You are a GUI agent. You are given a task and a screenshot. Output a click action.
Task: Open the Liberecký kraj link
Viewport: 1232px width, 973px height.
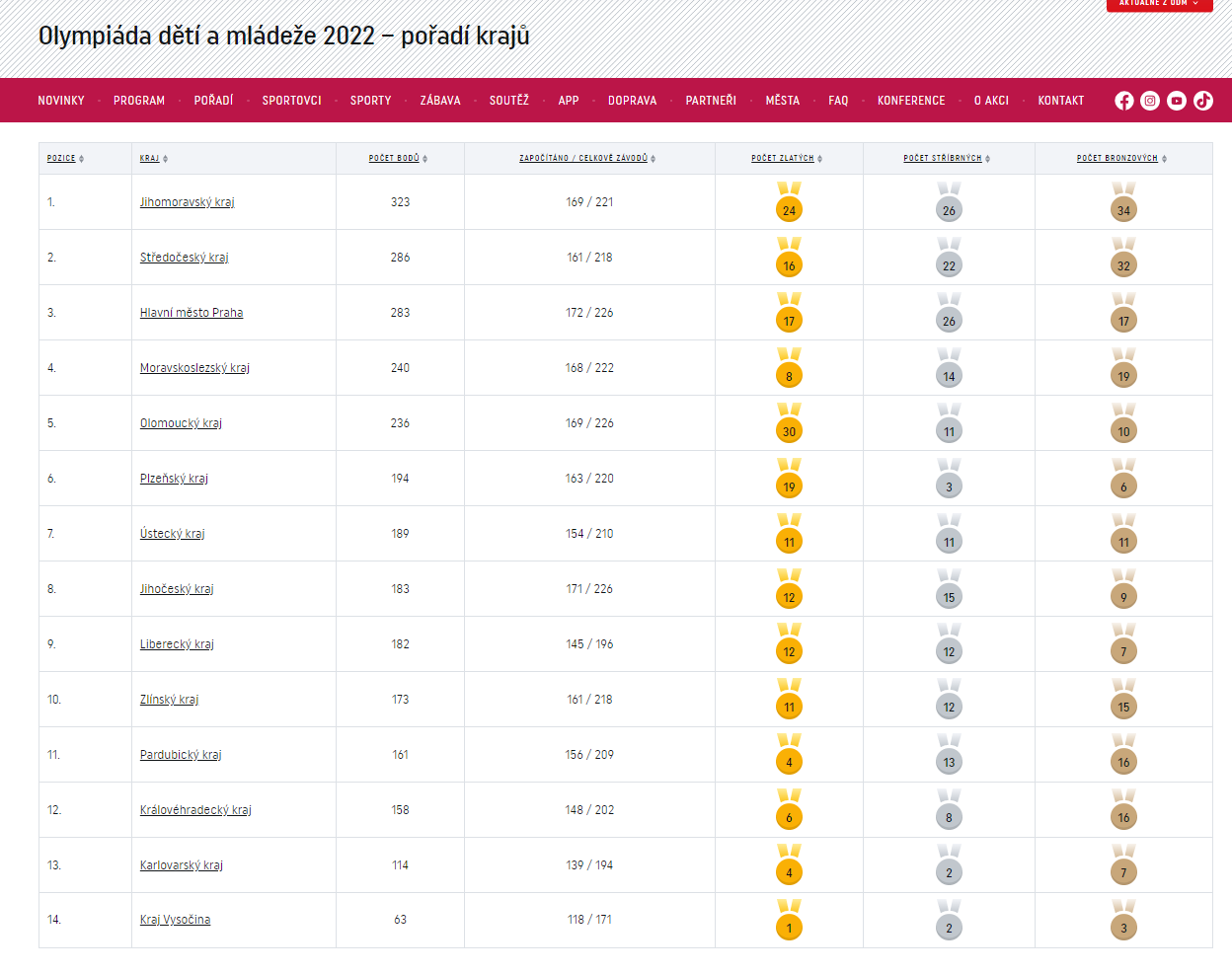pos(177,644)
